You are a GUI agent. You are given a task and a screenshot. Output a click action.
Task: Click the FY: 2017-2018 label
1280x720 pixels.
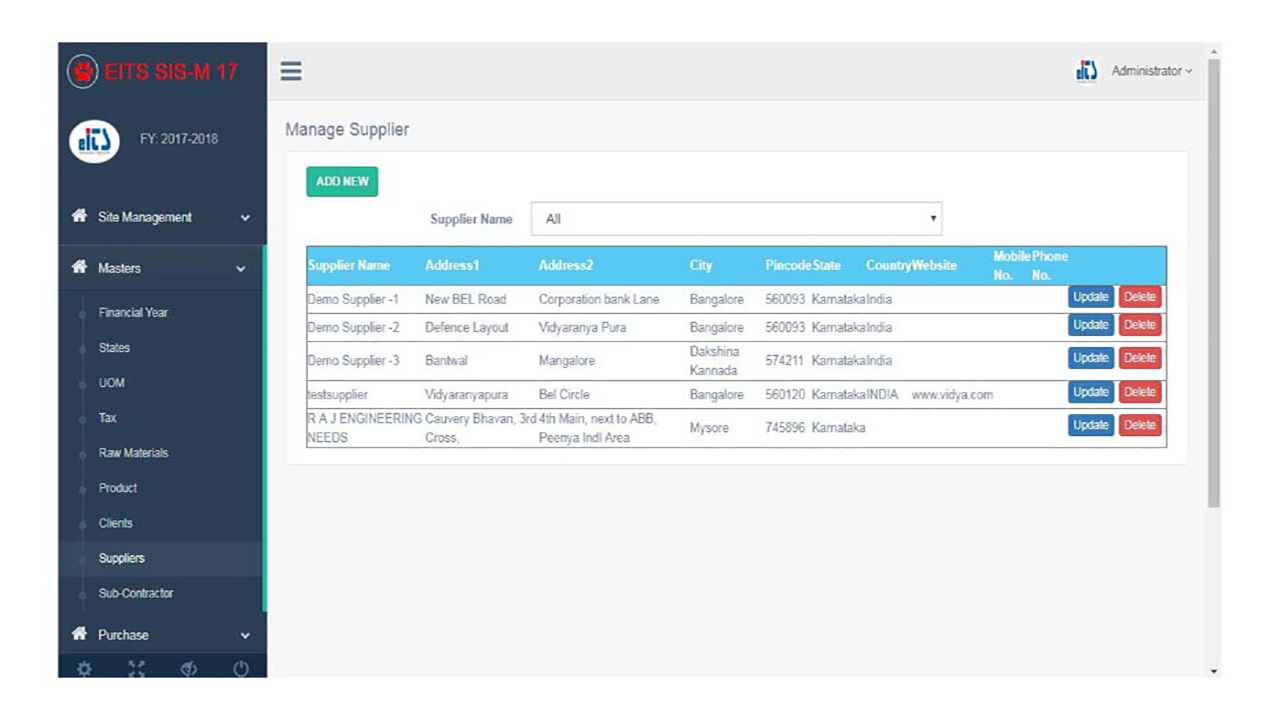coord(179,138)
